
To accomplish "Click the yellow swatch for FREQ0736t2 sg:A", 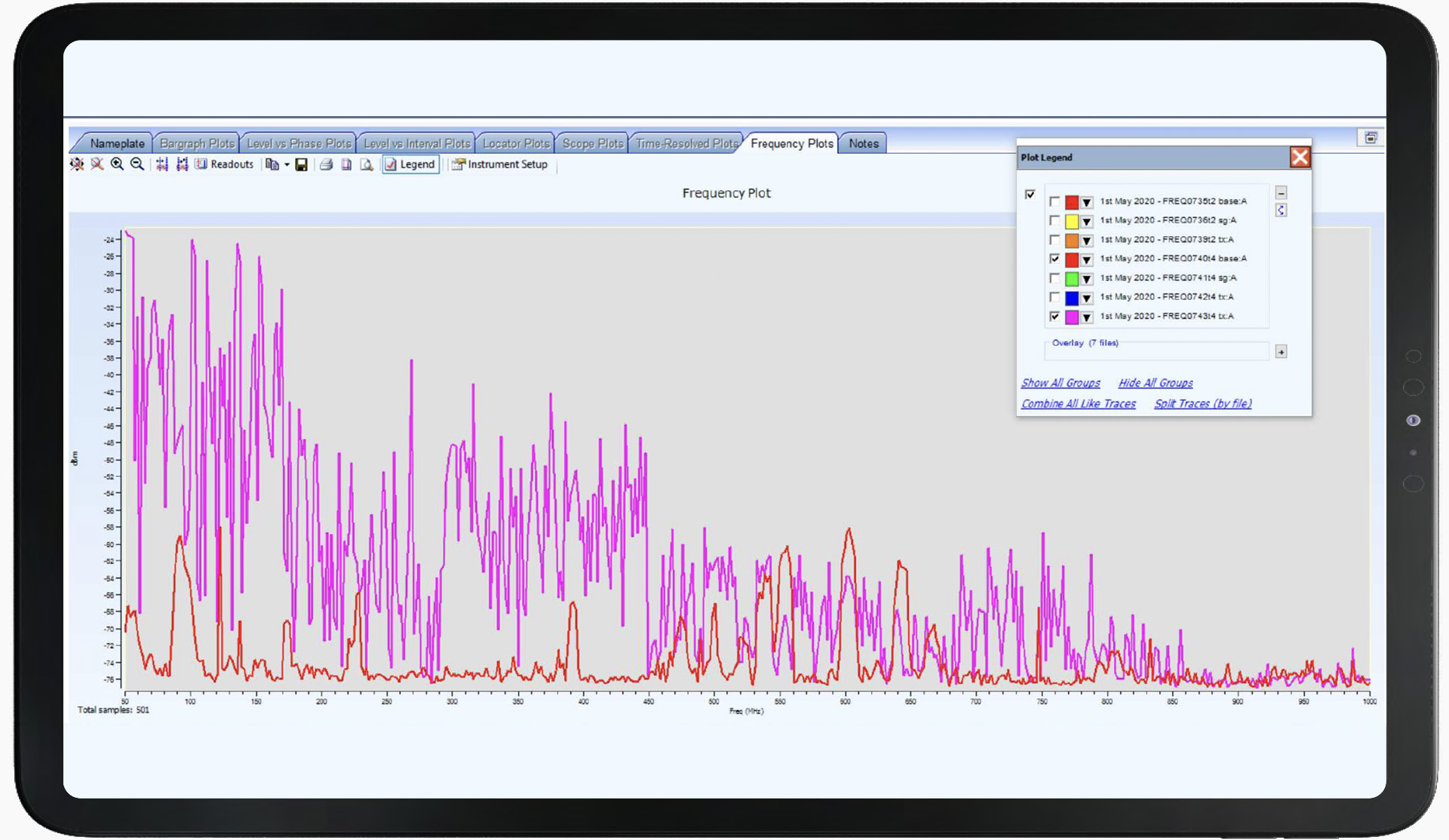I will (x=1072, y=222).
